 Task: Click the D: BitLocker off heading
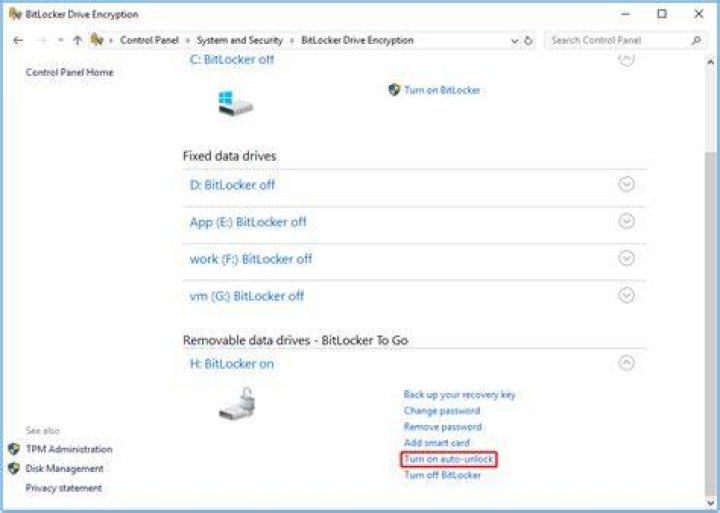[x=232, y=185]
